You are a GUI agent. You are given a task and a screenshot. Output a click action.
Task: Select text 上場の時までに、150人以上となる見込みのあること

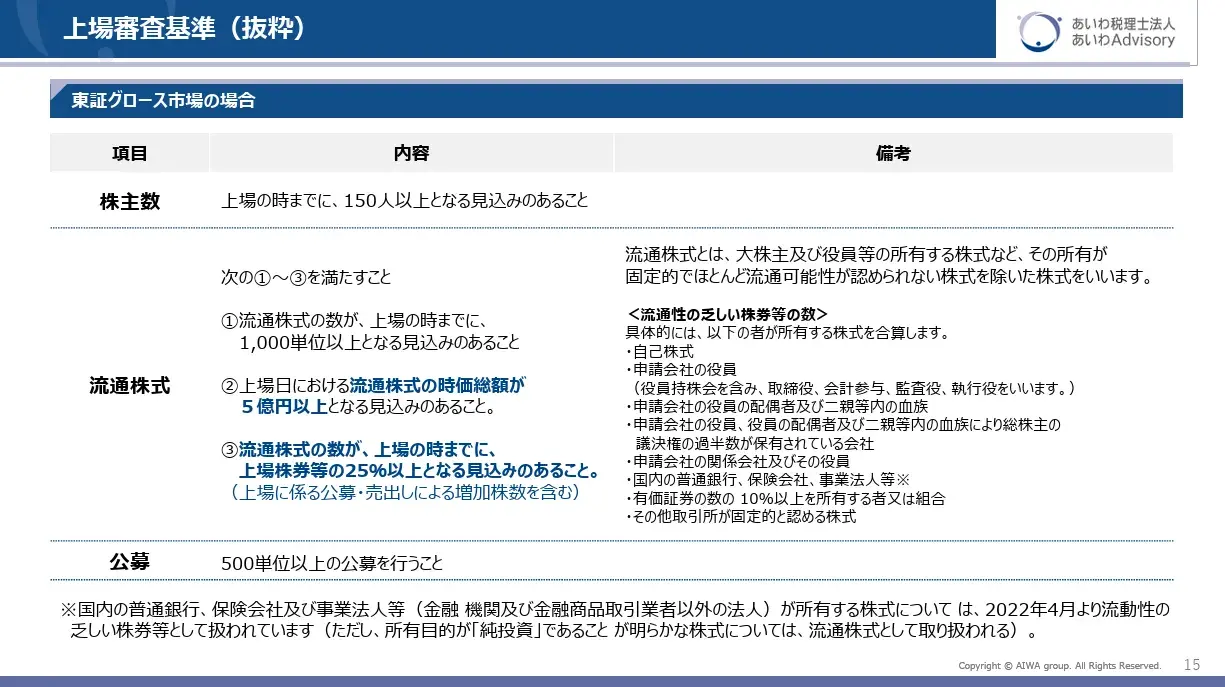point(405,201)
